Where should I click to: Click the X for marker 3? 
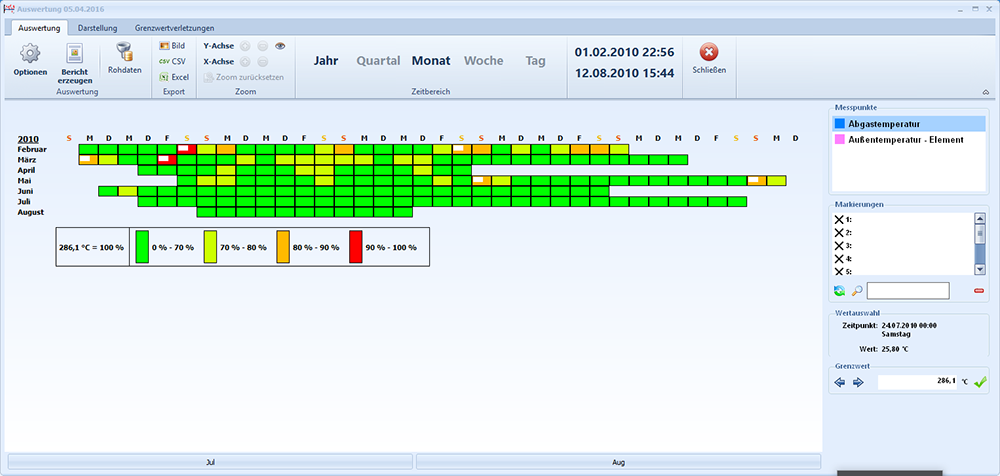(839, 246)
